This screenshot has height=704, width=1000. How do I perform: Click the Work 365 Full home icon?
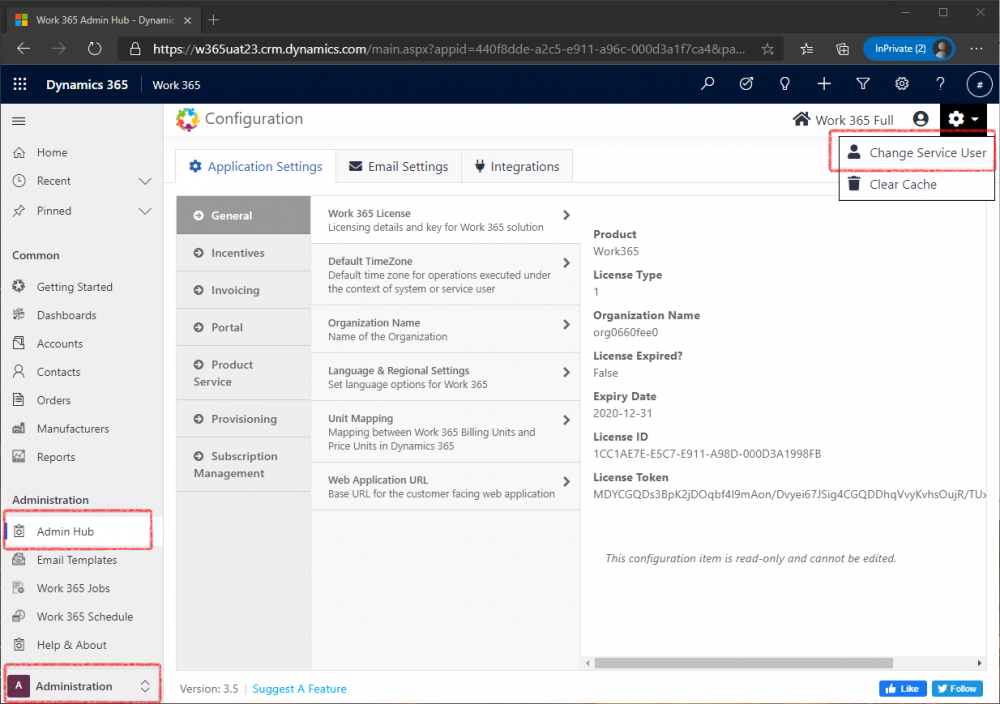tap(801, 119)
